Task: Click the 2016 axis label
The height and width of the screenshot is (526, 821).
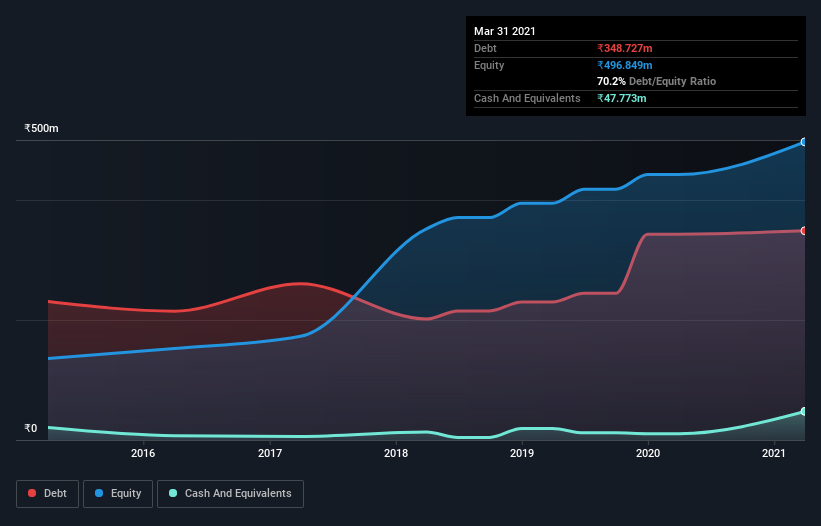Action: click(x=143, y=453)
